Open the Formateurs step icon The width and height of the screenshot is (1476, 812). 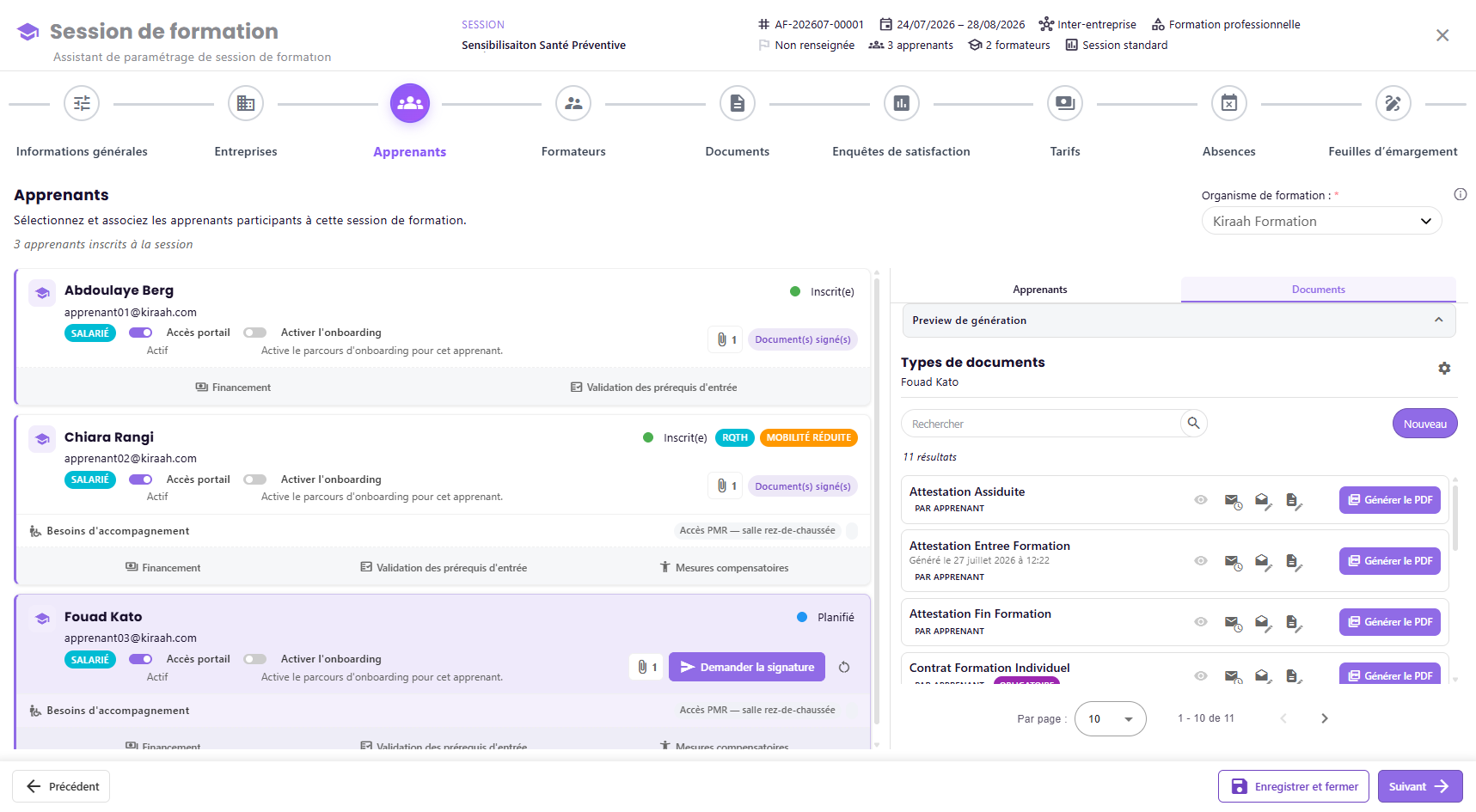pos(573,103)
